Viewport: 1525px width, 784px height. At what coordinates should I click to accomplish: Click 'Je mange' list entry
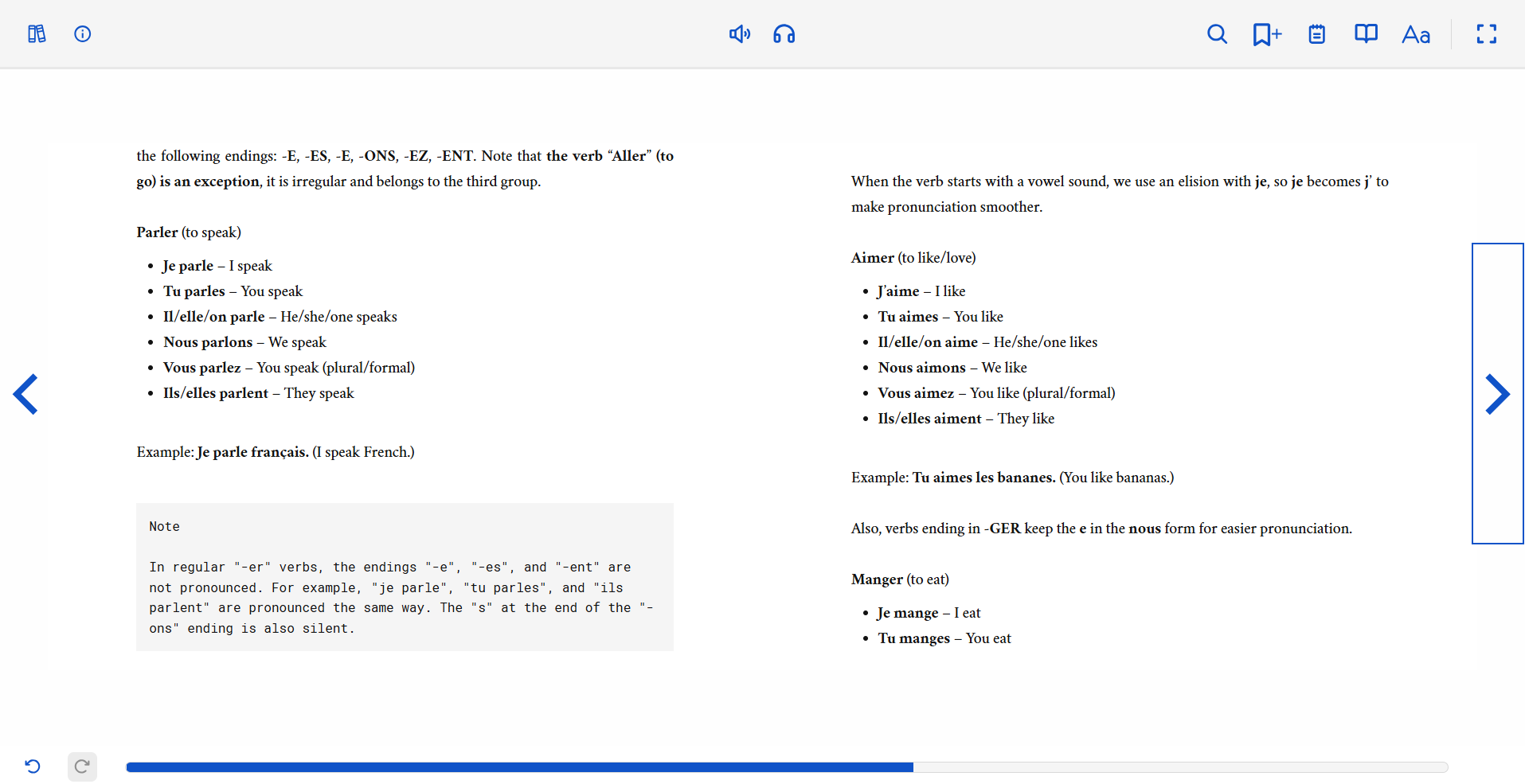point(929,613)
